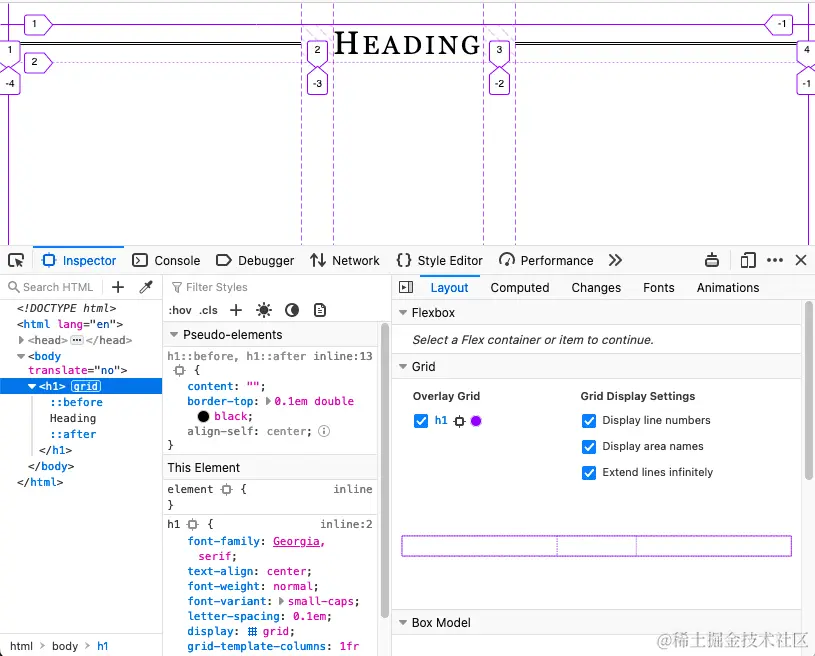Add a new CSS rule
Screen dimensions: 815x656
coord(236,310)
